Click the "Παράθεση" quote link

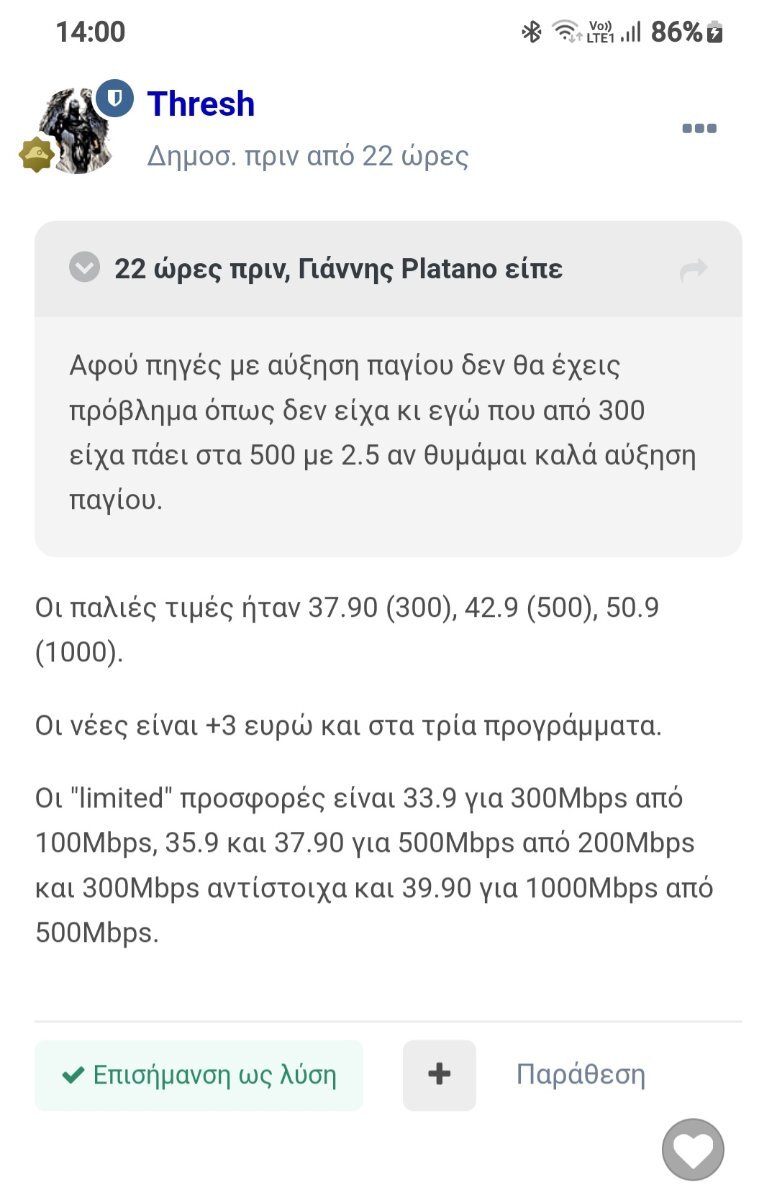(x=580, y=1075)
